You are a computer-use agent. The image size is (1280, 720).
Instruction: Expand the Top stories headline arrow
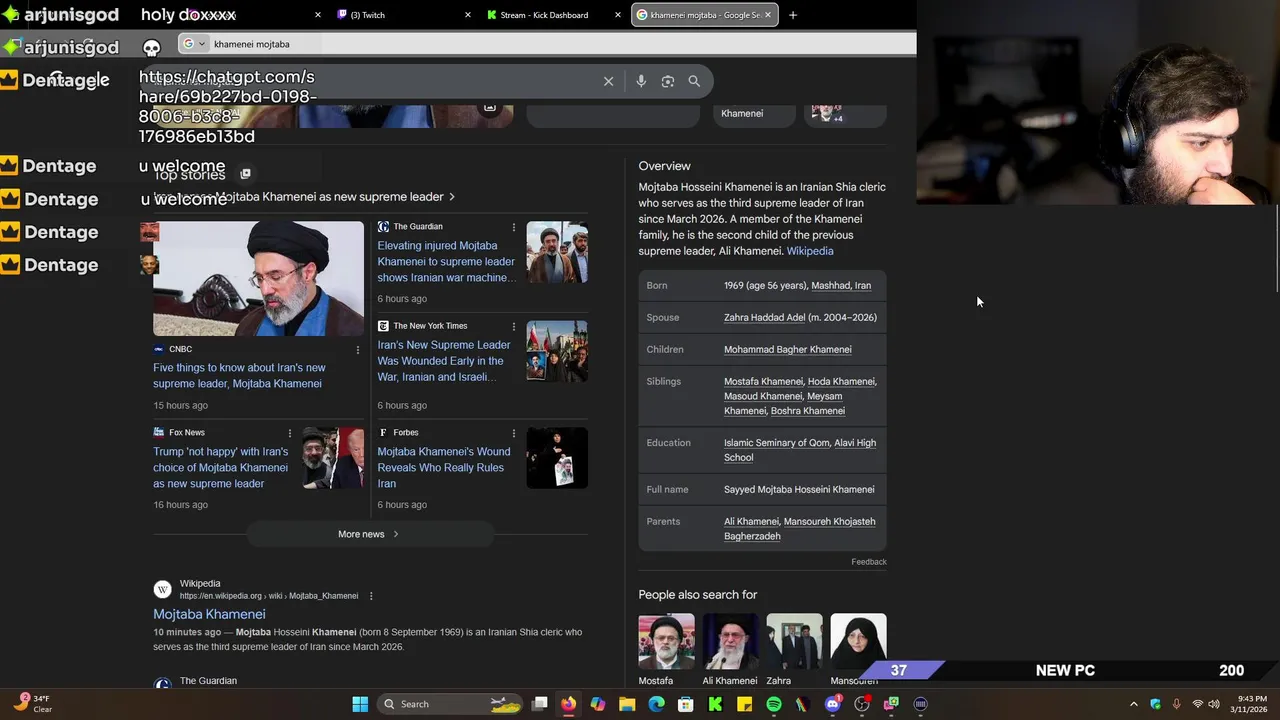click(x=452, y=197)
